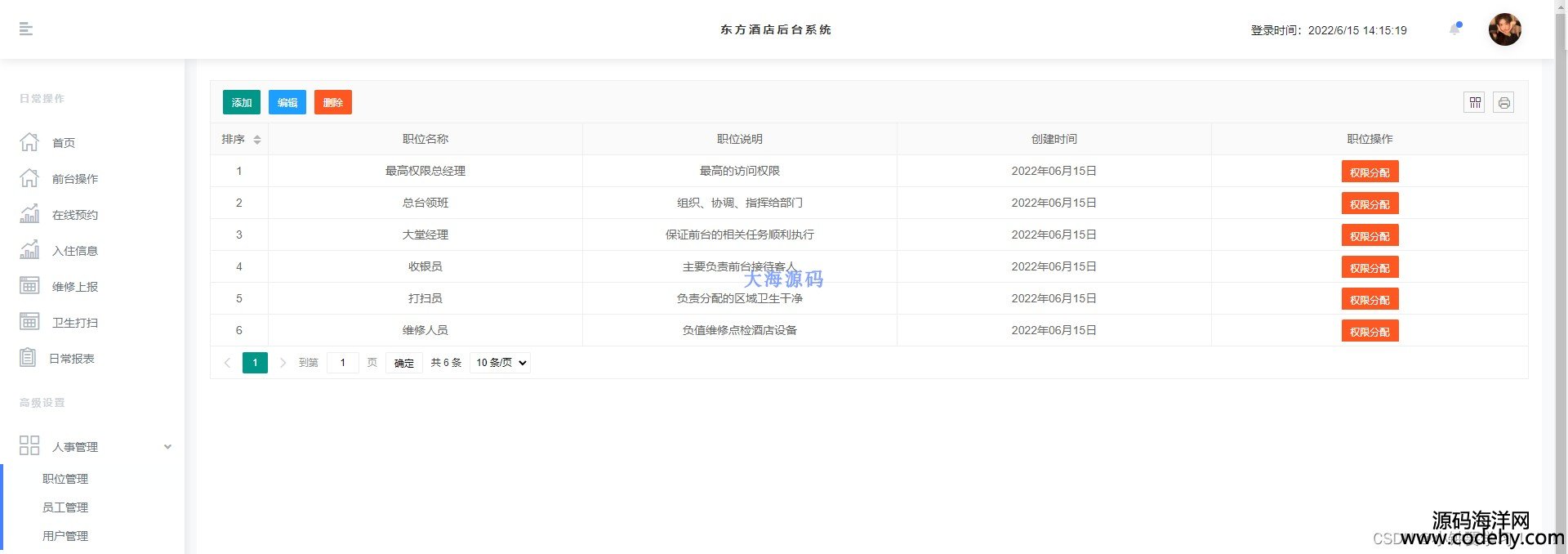The image size is (1568, 554).
Task: Click the print table icon
Action: pyautogui.click(x=1503, y=102)
